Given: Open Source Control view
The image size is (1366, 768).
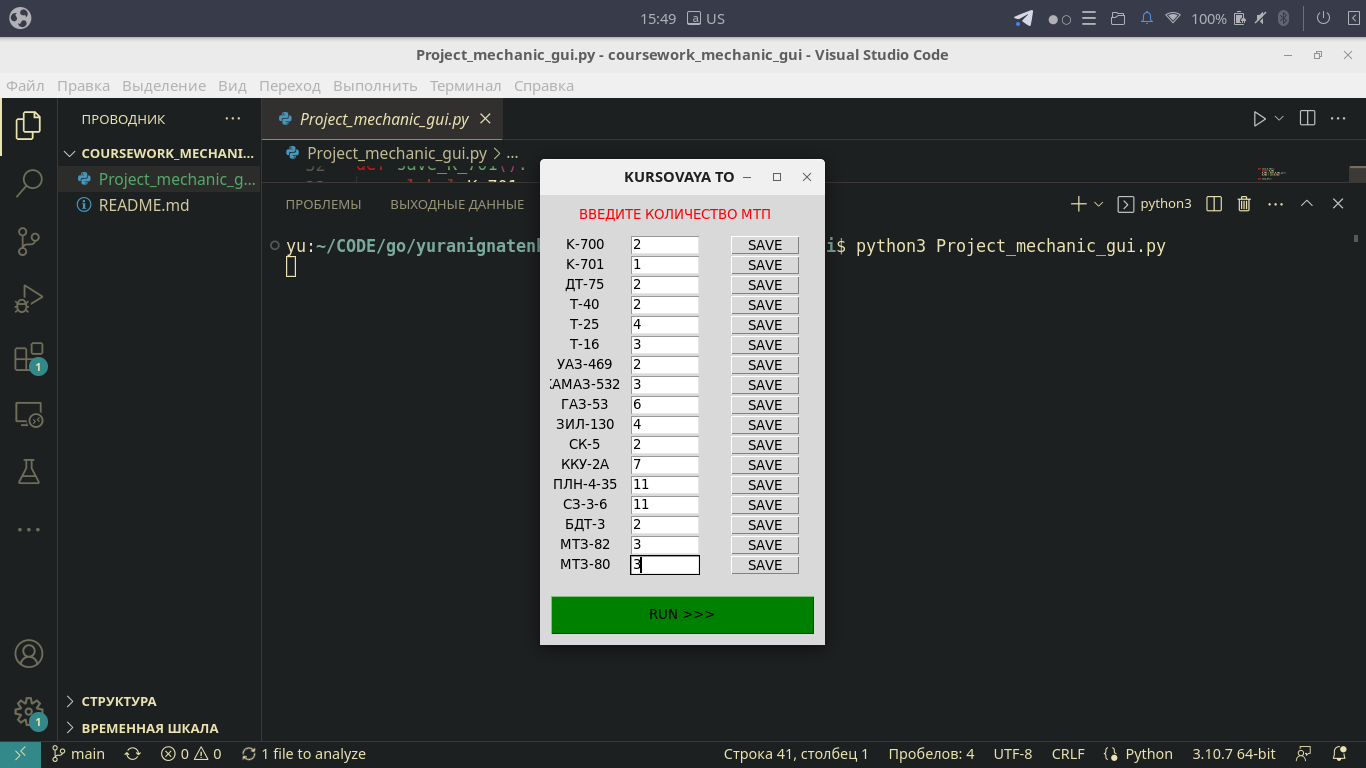Looking at the screenshot, I should point(29,241).
